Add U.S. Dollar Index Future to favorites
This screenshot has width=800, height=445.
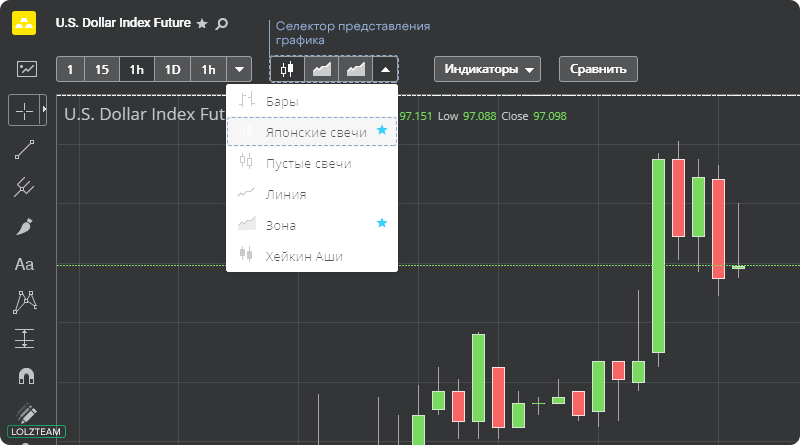pos(202,23)
